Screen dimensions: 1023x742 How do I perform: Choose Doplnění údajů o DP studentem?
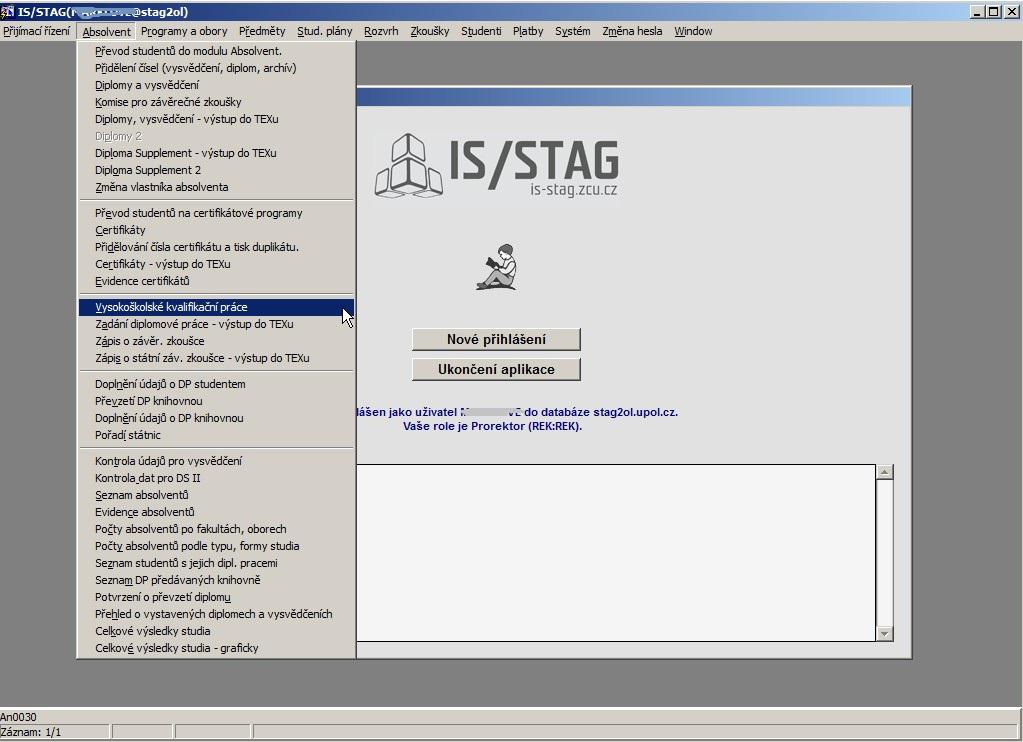pos(216,384)
